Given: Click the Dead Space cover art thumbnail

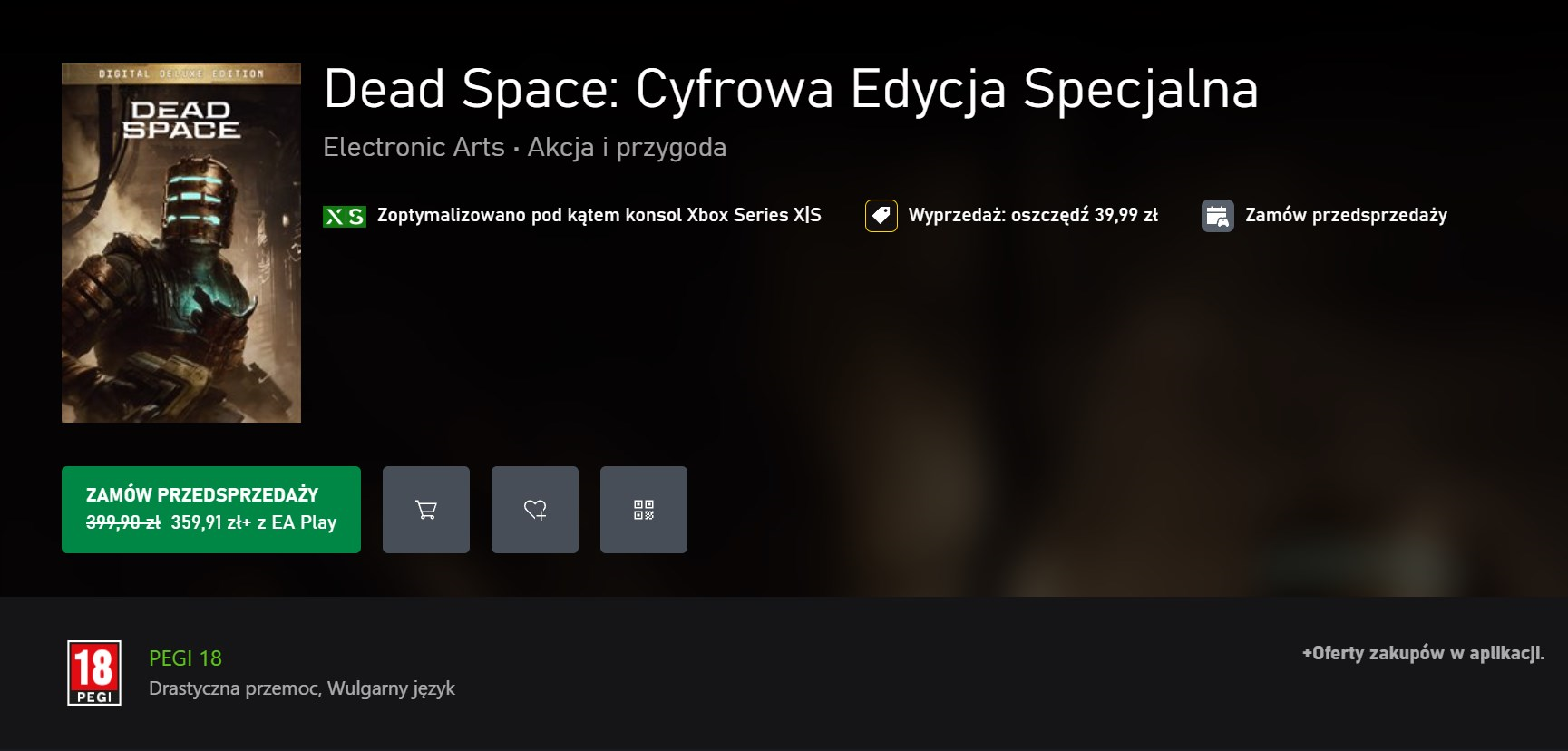Looking at the screenshot, I should [x=181, y=243].
